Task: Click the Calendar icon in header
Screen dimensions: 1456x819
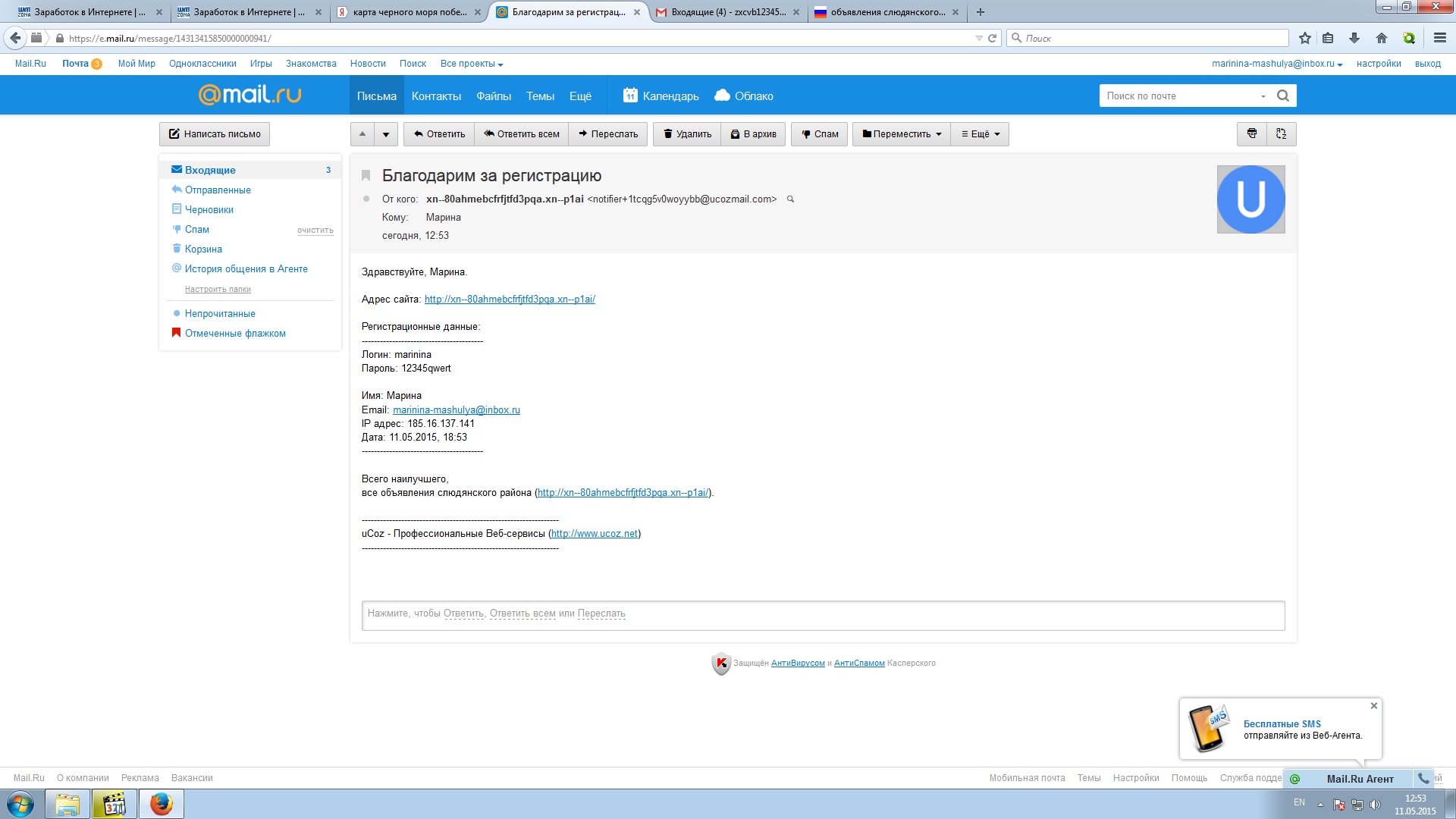Action: coord(630,96)
